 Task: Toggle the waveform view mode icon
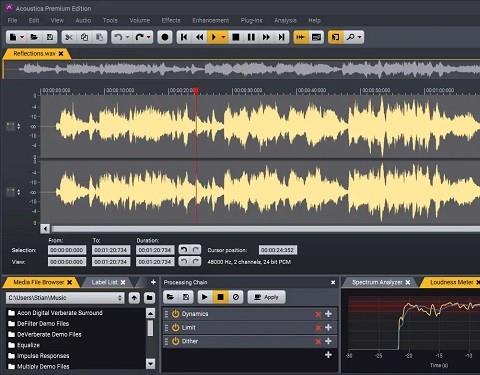301,37
